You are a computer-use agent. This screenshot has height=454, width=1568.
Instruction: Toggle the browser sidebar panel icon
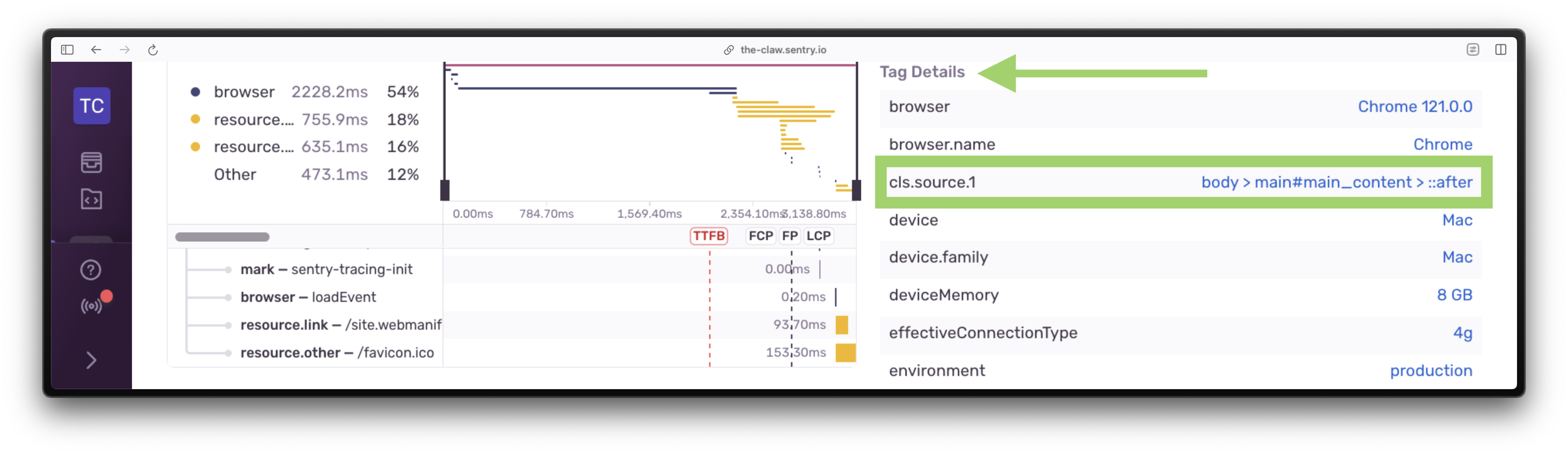coord(68,50)
